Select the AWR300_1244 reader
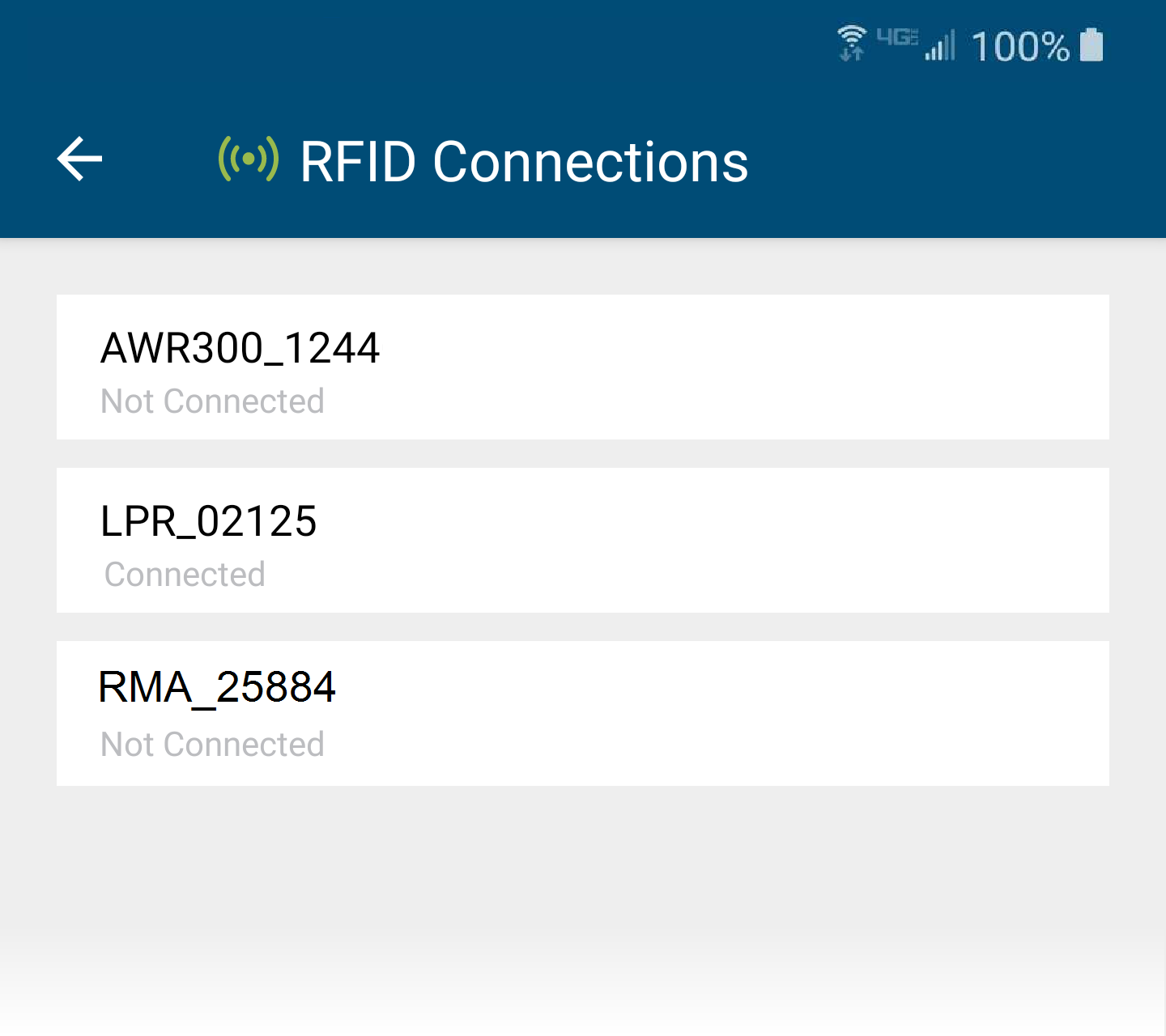 coord(583,367)
